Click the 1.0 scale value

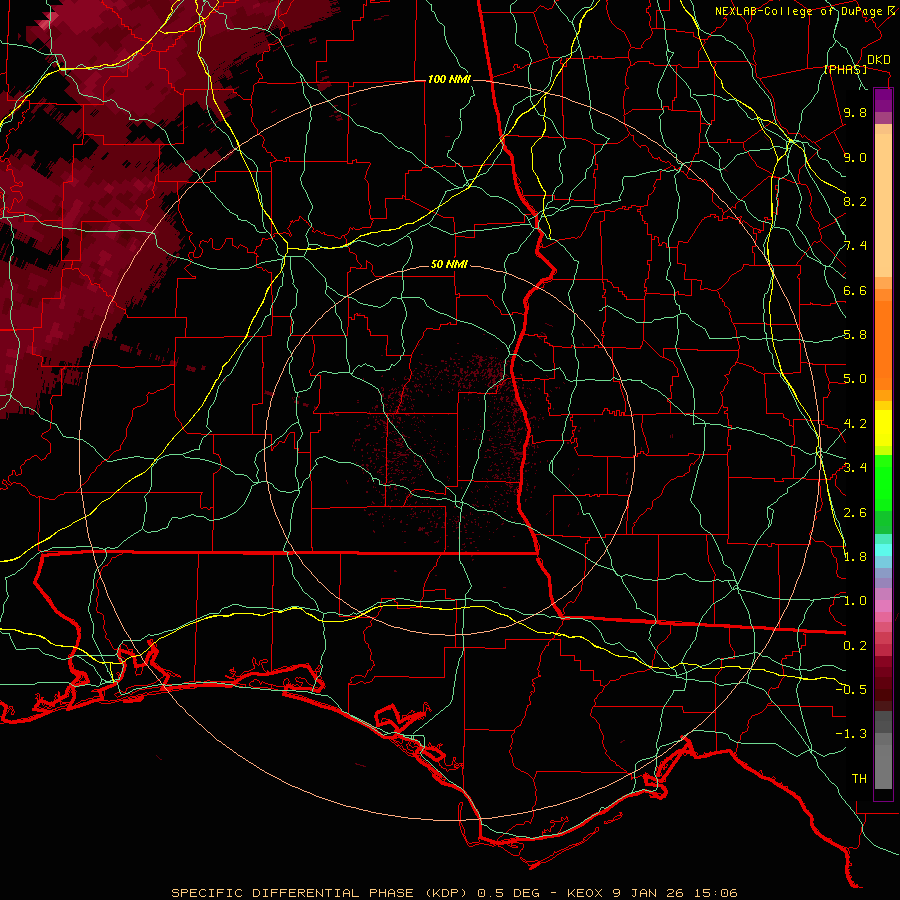tap(855, 602)
